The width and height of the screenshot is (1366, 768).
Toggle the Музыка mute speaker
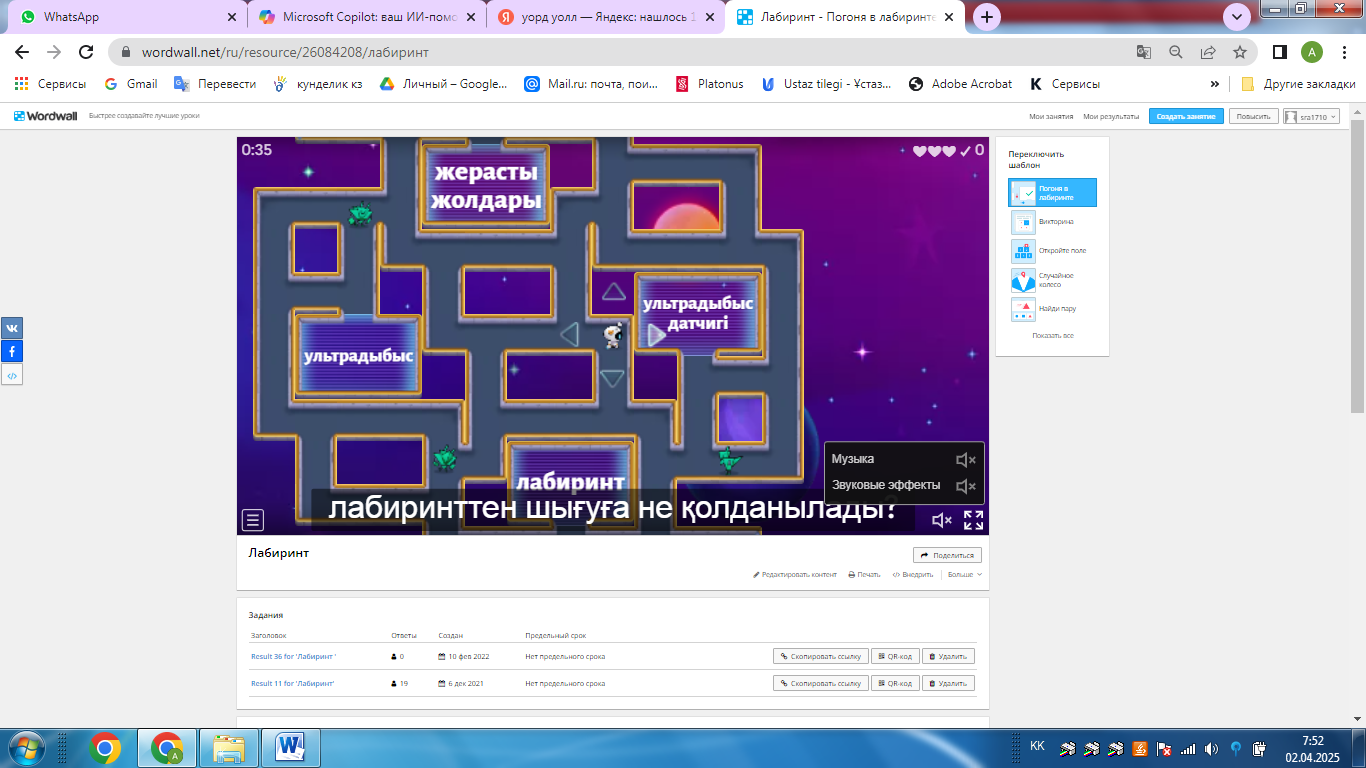965,459
